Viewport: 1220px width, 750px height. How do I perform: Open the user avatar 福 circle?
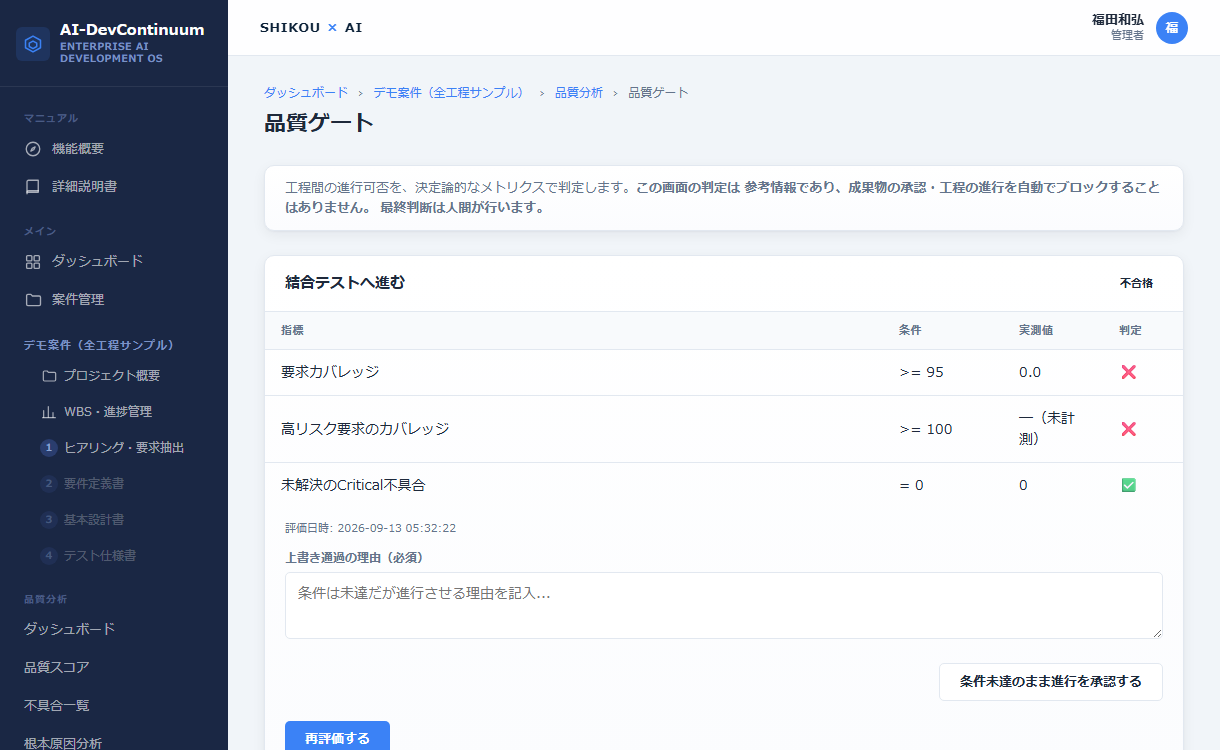tap(1172, 28)
